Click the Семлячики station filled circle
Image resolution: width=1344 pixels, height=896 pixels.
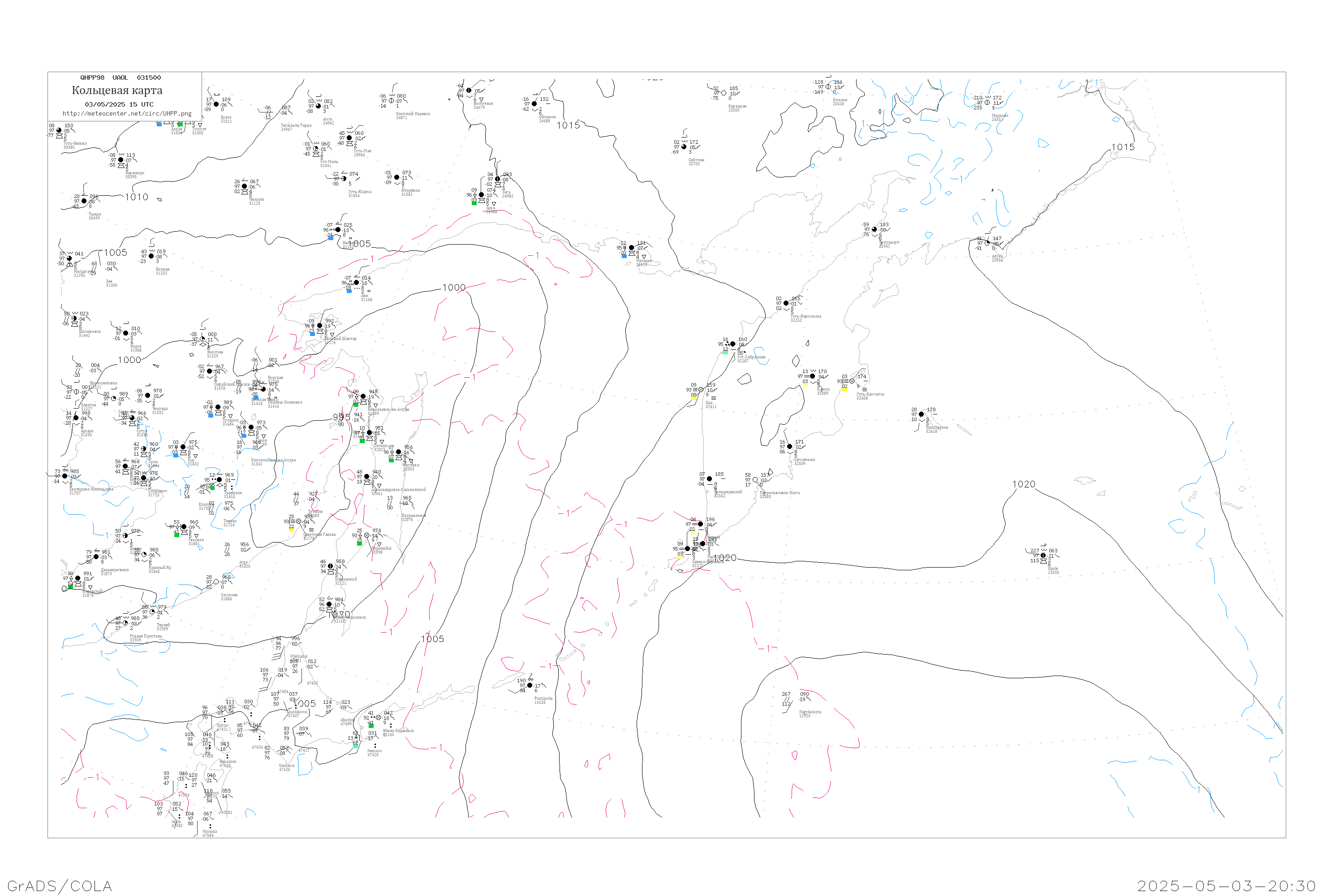pos(790,446)
